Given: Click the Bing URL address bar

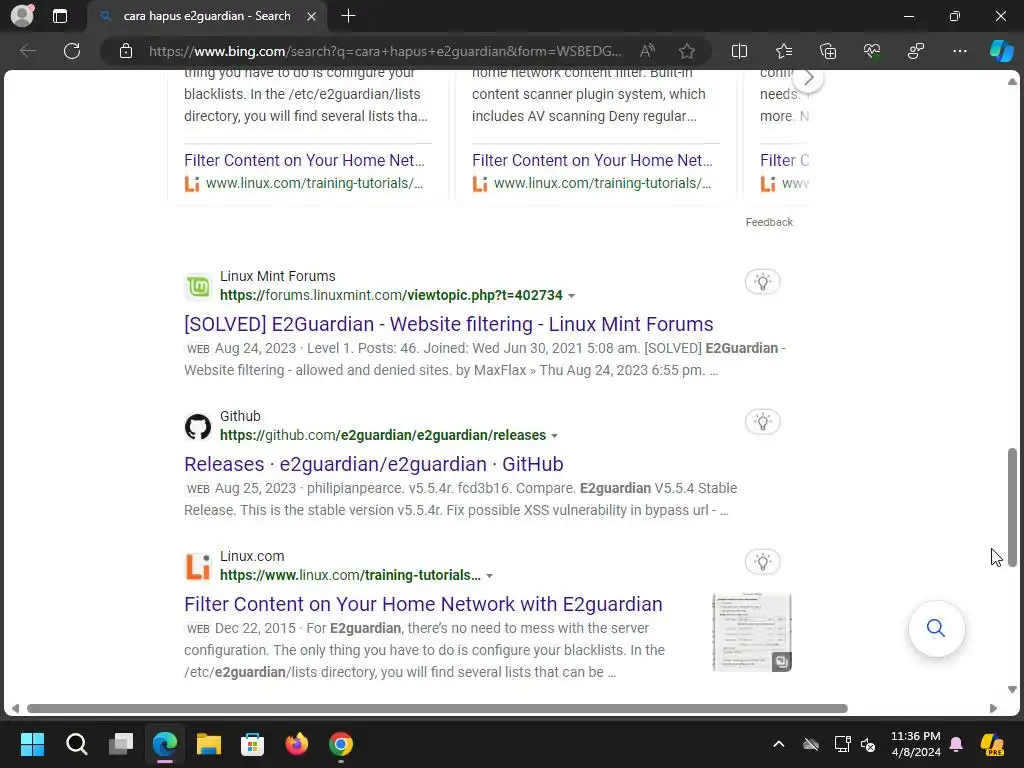Looking at the screenshot, I should [384, 51].
